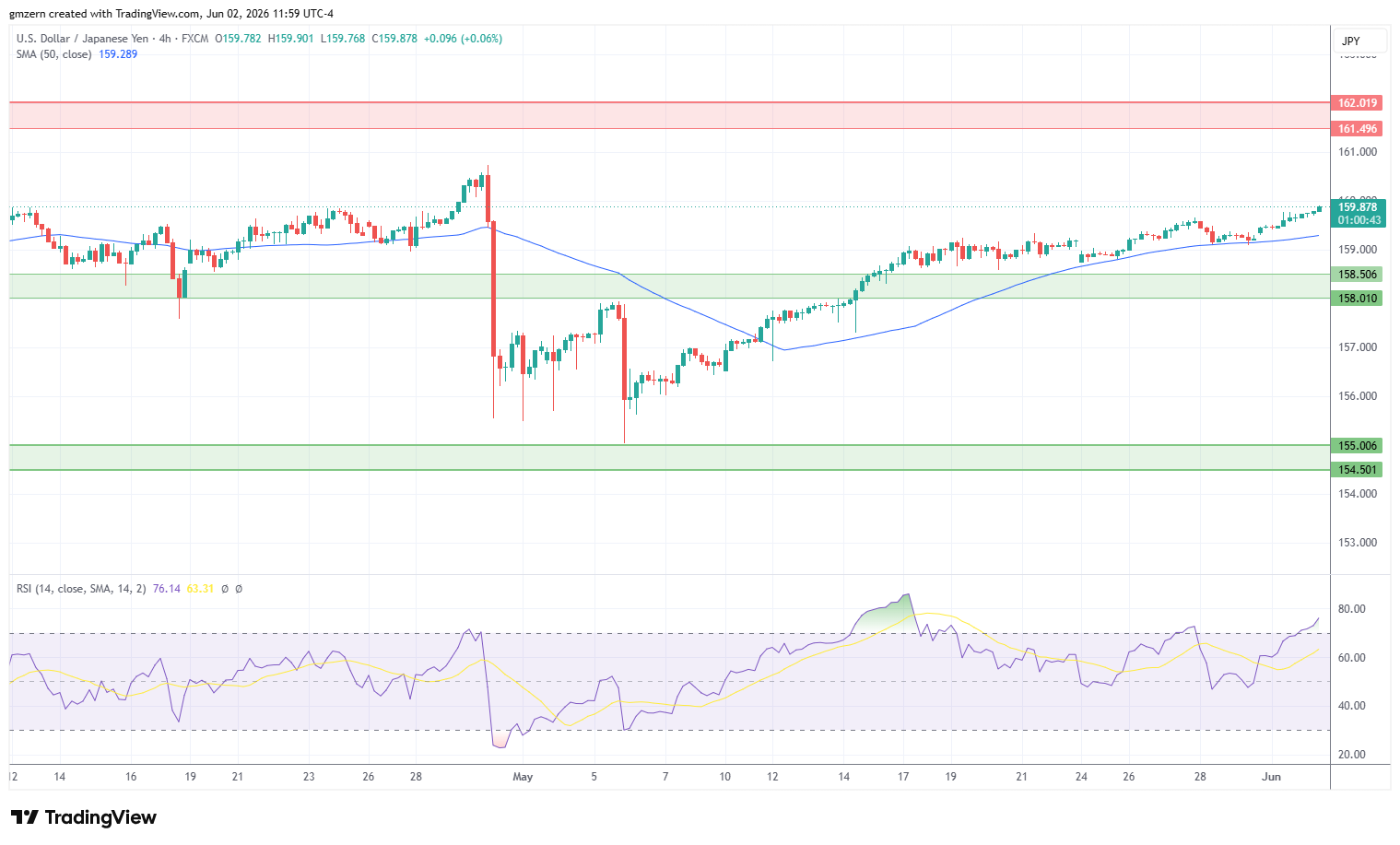The height and width of the screenshot is (845, 1400).
Task: Click the close price C159.878
Action: (x=394, y=39)
